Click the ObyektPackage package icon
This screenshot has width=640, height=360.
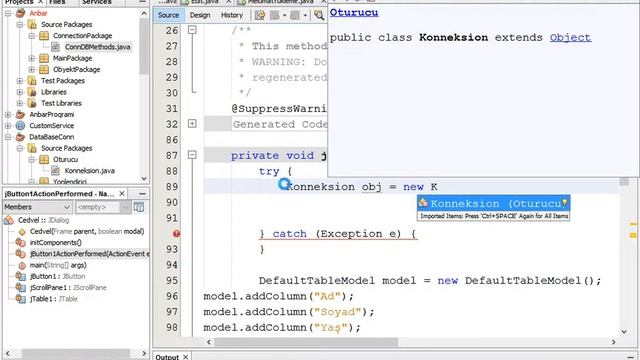[44, 69]
